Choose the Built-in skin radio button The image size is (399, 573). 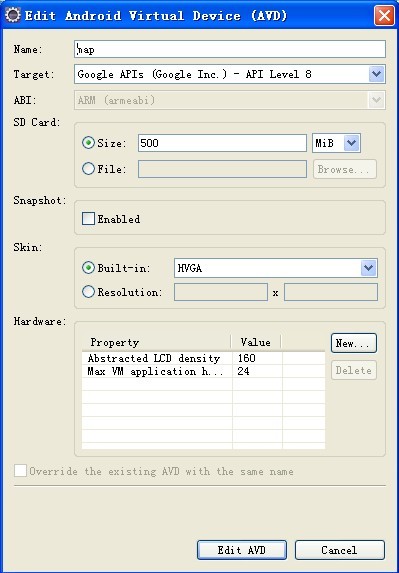tap(89, 268)
